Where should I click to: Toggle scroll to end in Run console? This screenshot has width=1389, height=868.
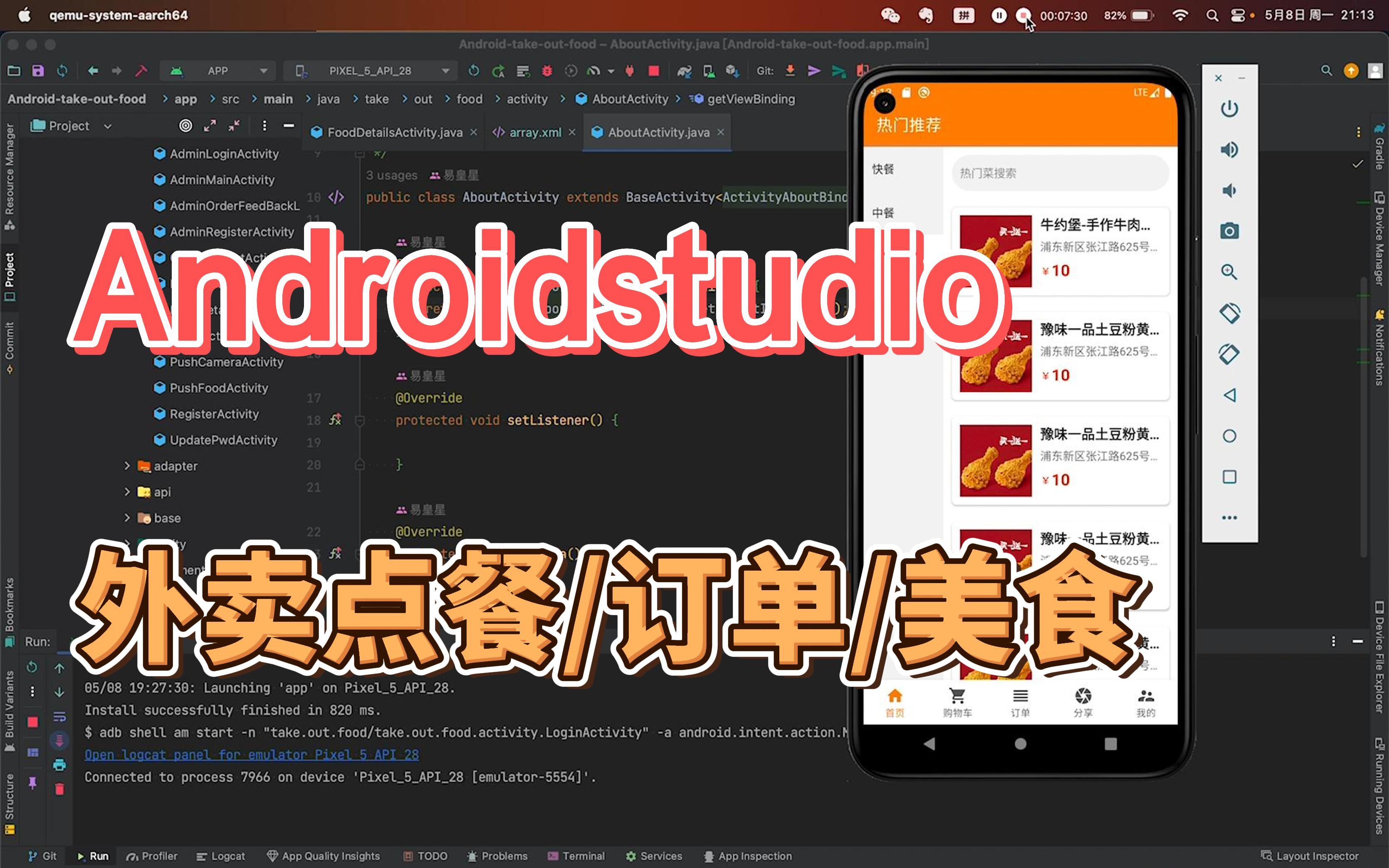click(x=59, y=741)
